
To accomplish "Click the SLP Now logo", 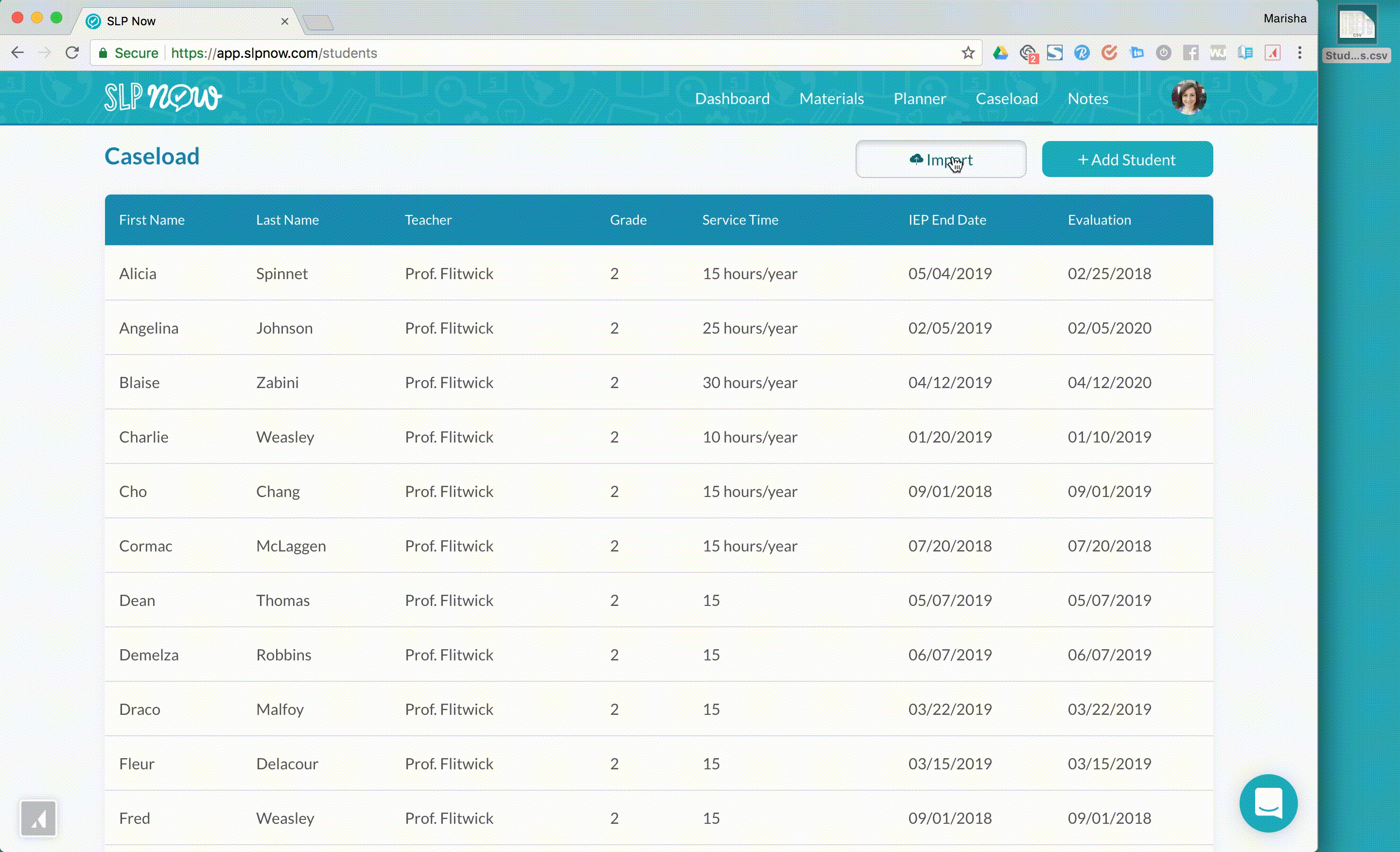I will (163, 97).
